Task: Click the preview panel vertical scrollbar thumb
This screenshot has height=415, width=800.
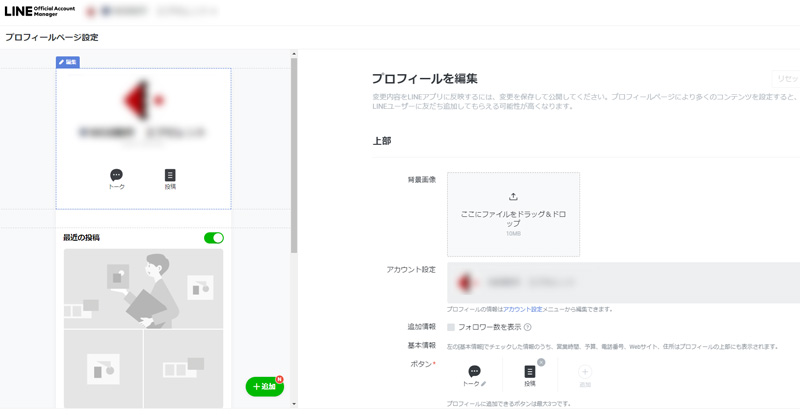Action: coord(294,155)
